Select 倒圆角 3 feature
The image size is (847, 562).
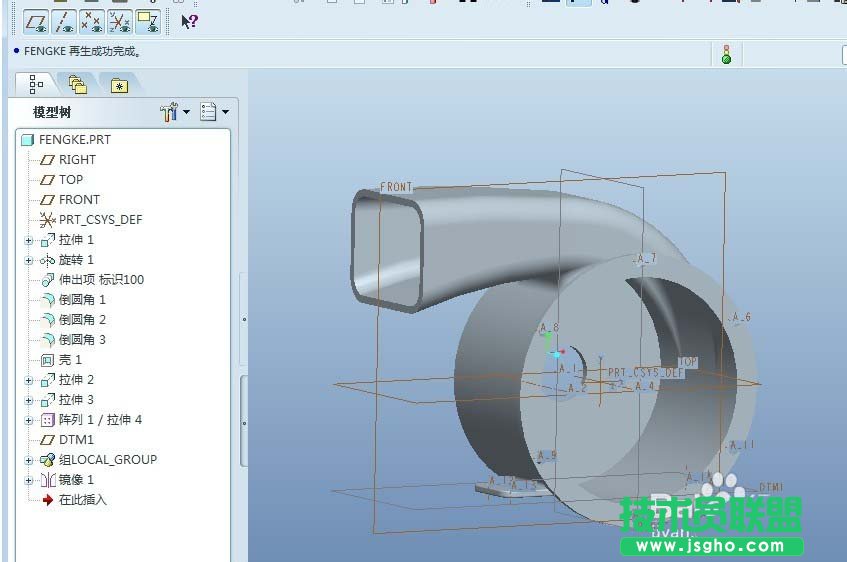click(x=82, y=340)
